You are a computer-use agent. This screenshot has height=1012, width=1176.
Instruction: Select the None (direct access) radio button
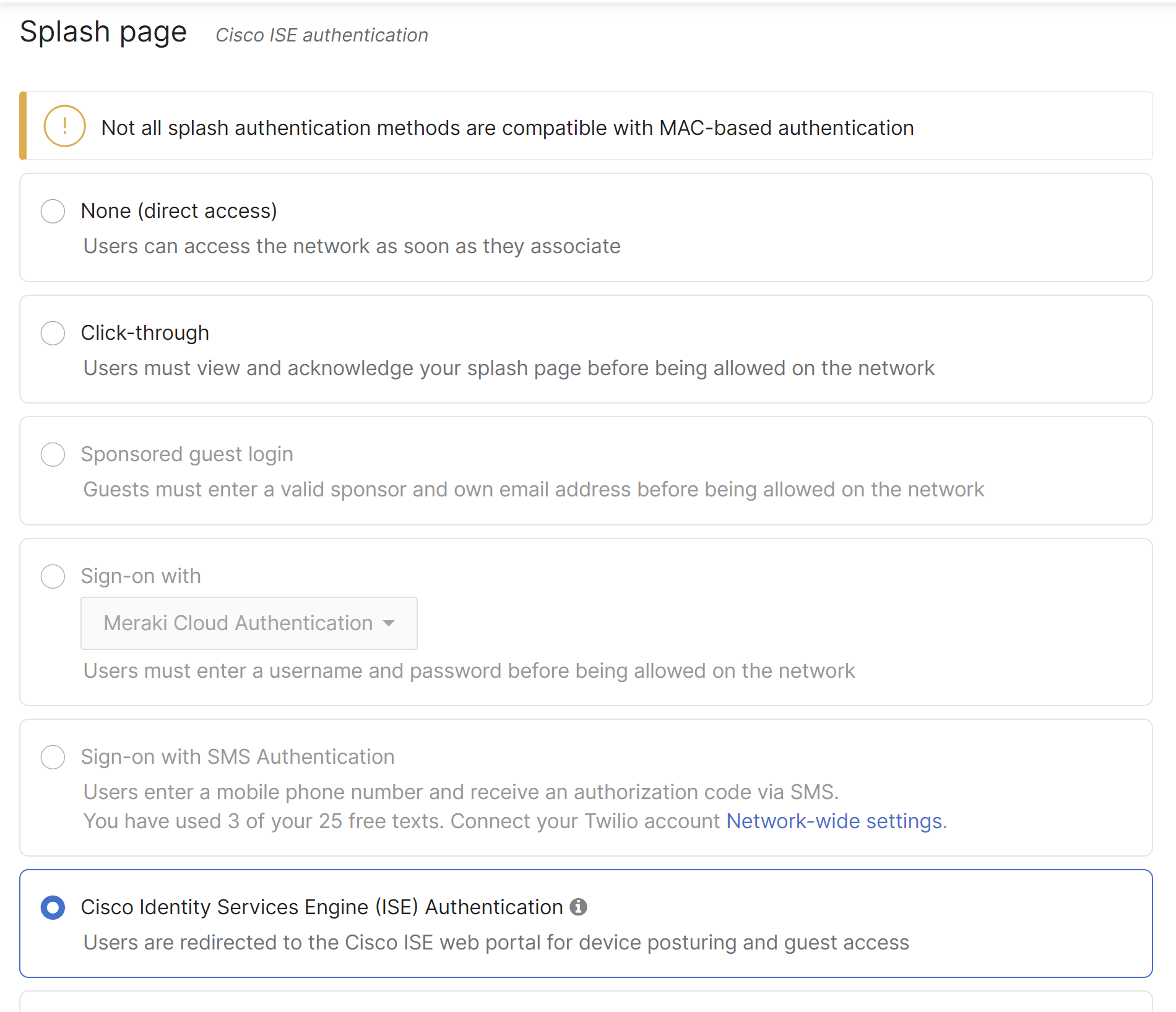tap(53, 211)
